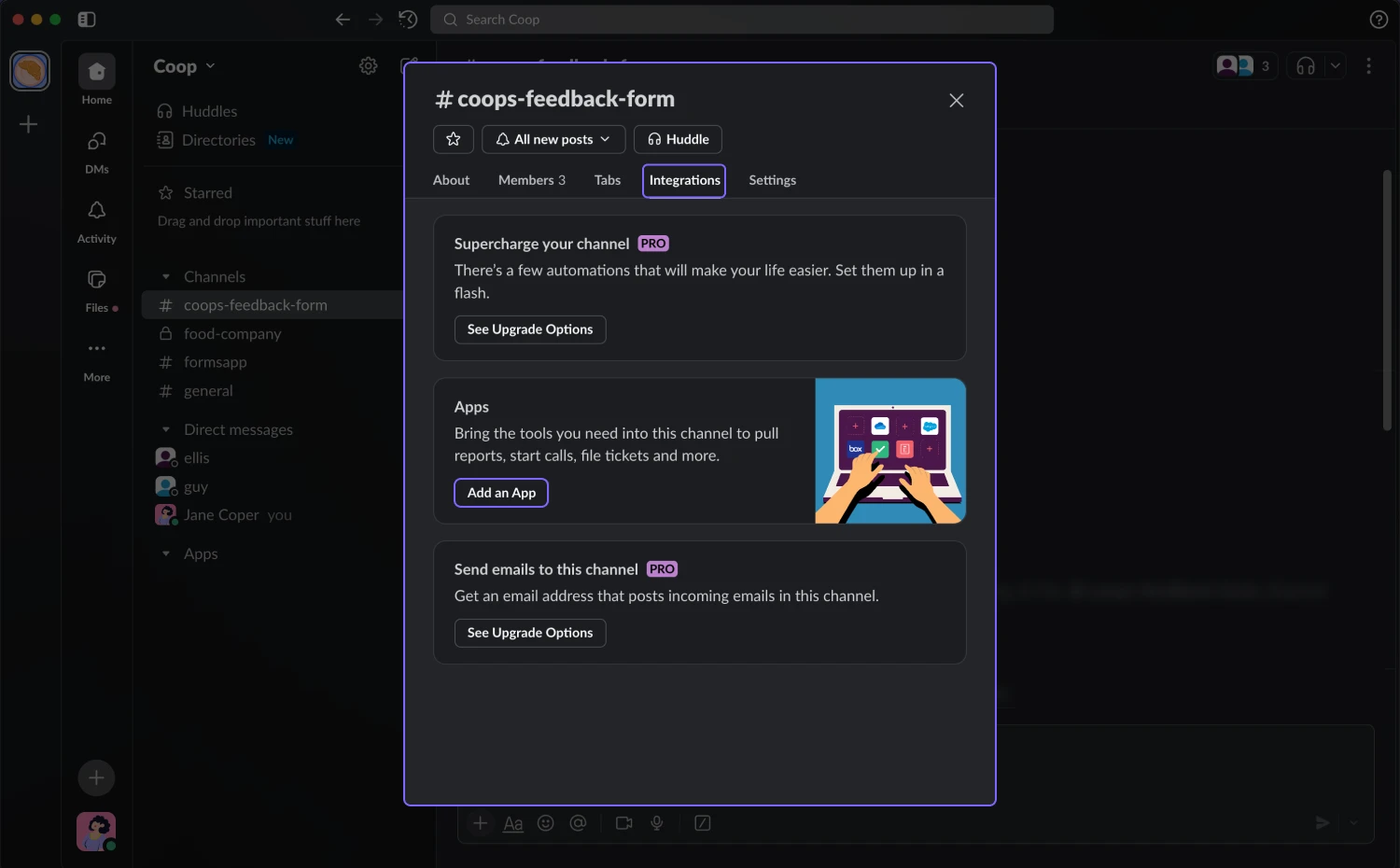Open the Settings tab of the channel dialog
Viewport: 1400px width, 868px height.
coord(772,180)
